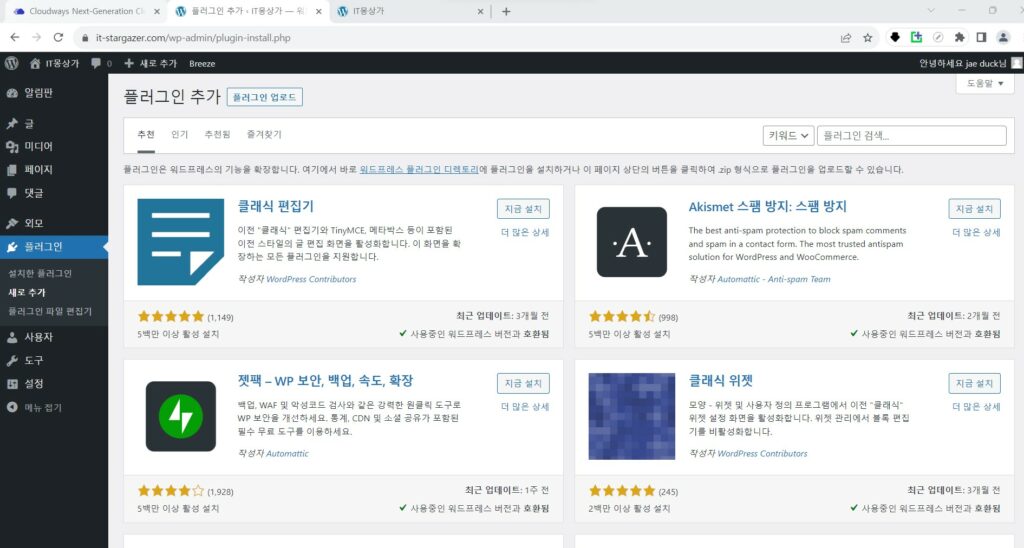The width and height of the screenshot is (1024, 548).
Task: Open IT몽상가 site home link
Action: click(x=55, y=63)
